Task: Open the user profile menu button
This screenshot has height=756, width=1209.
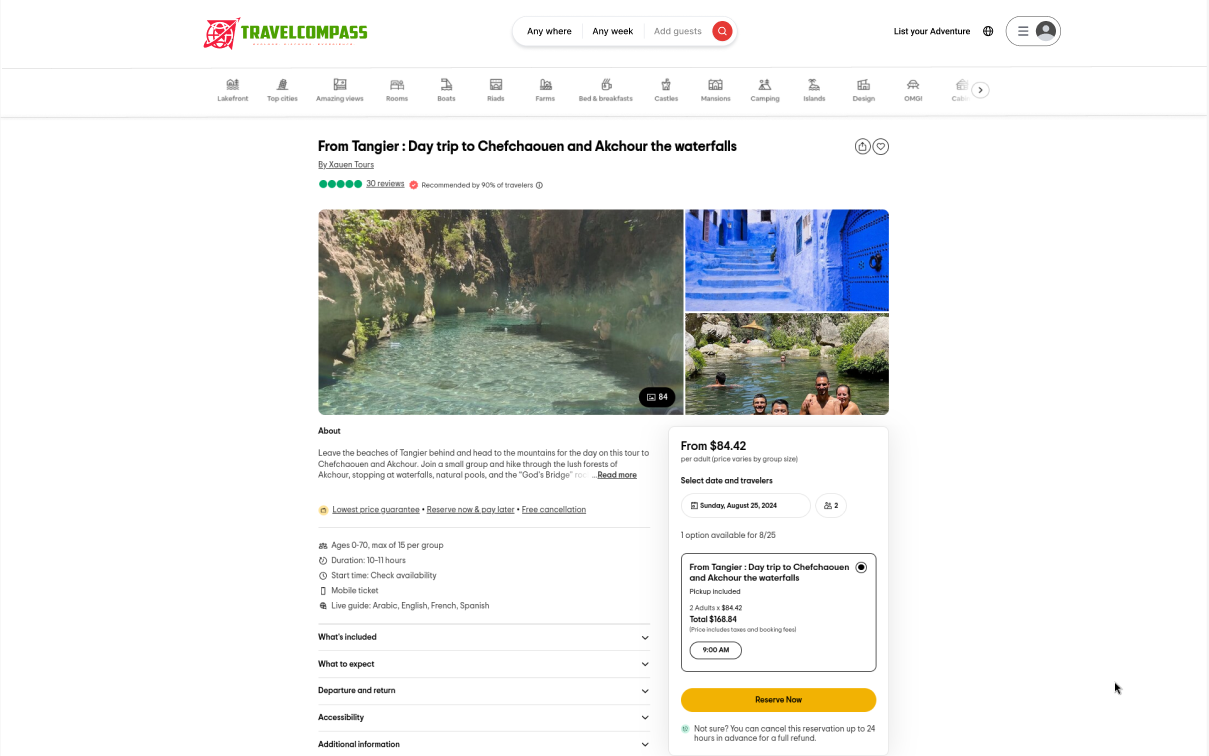Action: [x=1033, y=31]
